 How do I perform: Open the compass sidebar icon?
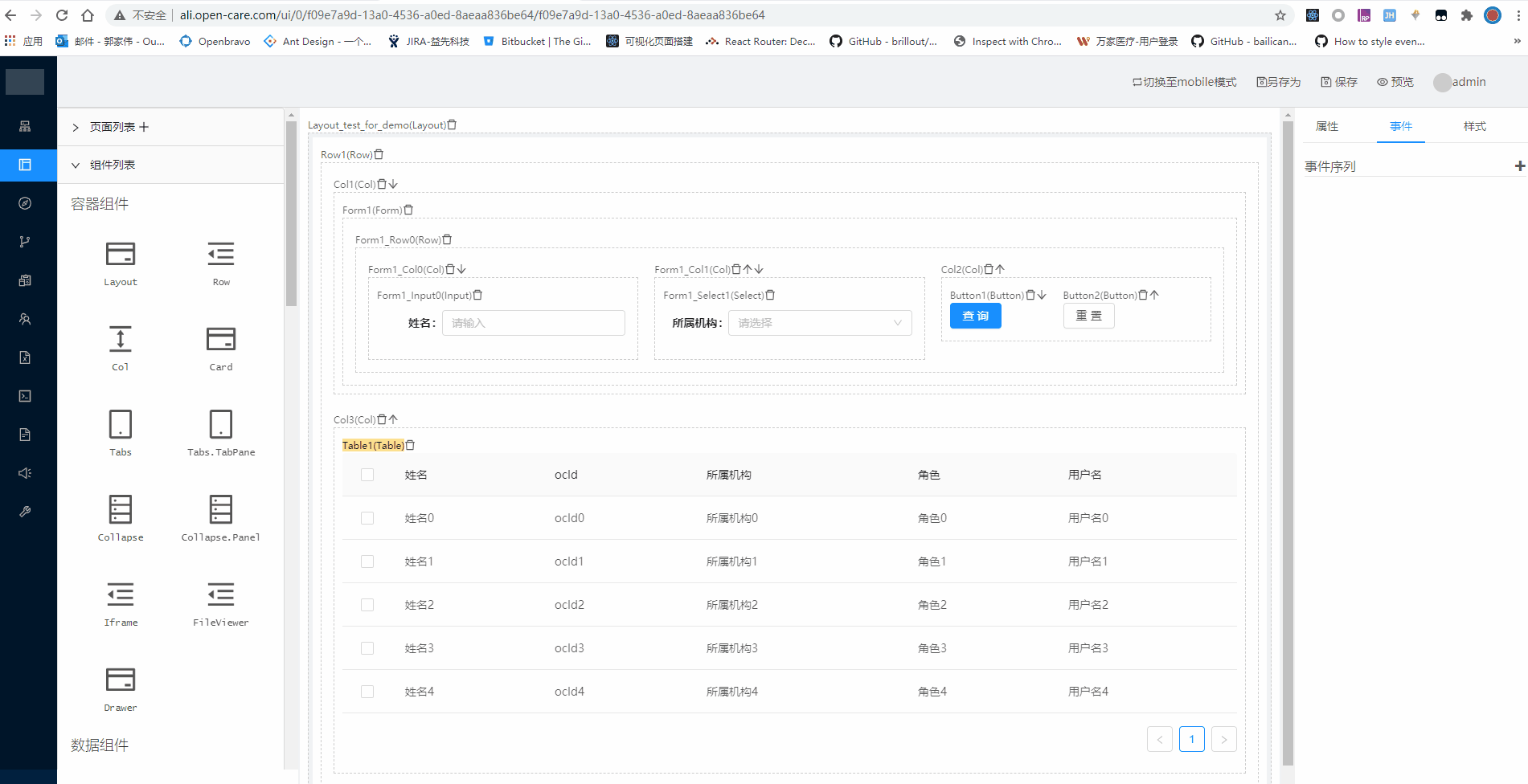pyautogui.click(x=25, y=203)
